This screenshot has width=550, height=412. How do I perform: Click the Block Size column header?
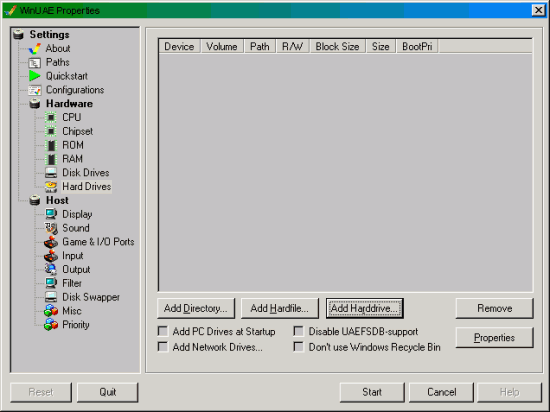(x=337, y=47)
